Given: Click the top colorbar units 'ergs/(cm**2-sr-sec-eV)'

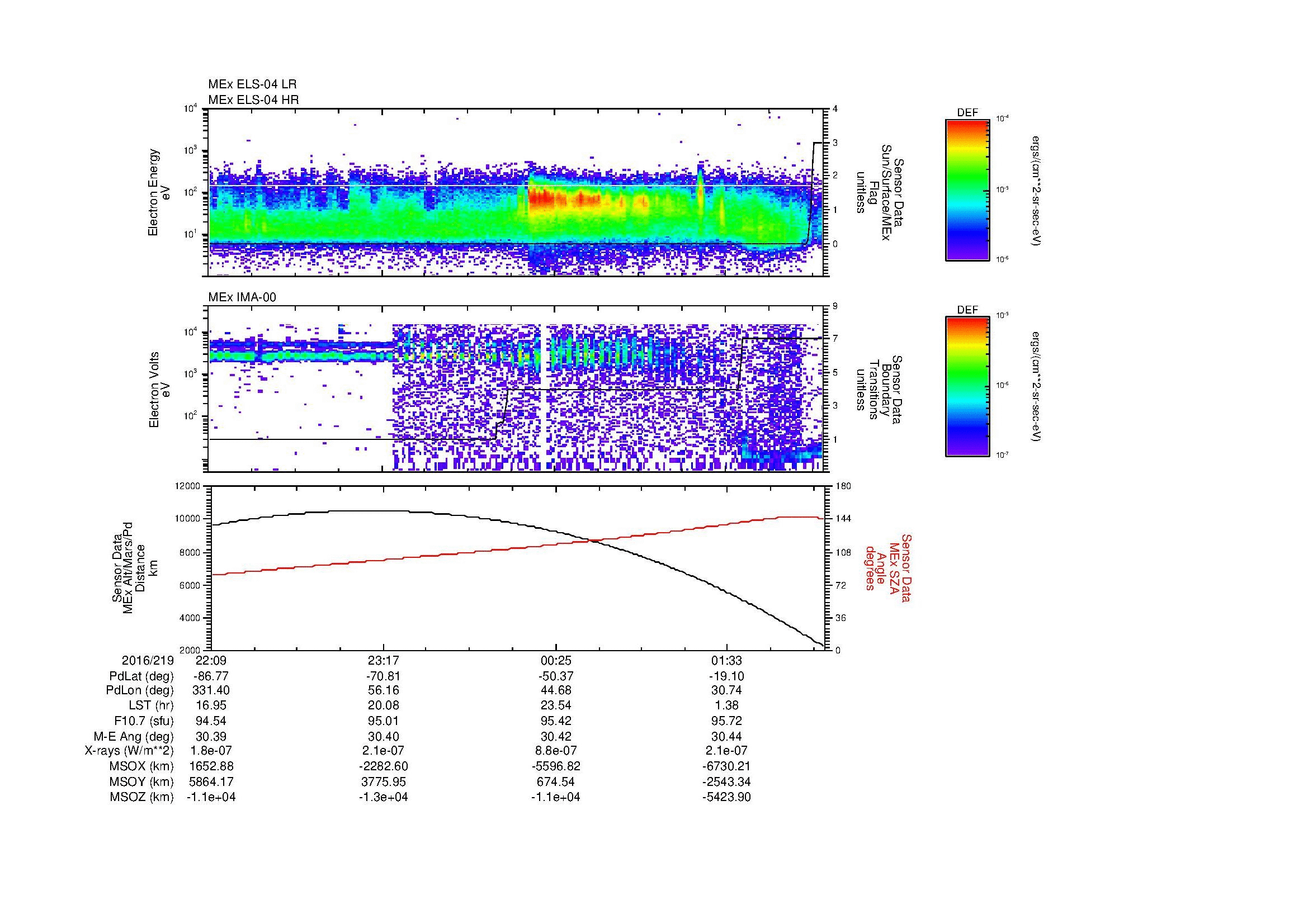Looking at the screenshot, I should pyautogui.click(x=1036, y=190).
